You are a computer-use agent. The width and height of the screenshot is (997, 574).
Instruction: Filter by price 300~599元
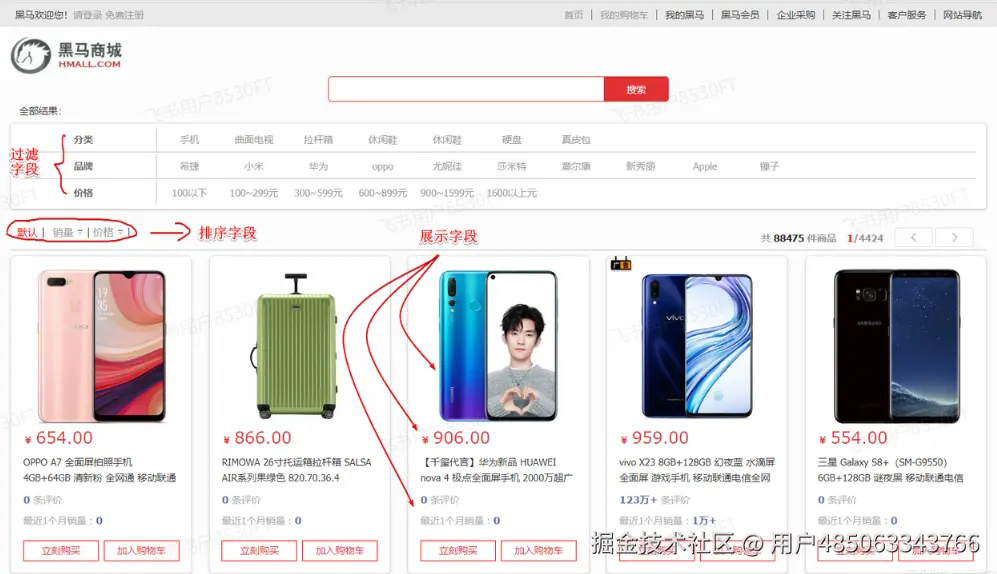point(318,193)
